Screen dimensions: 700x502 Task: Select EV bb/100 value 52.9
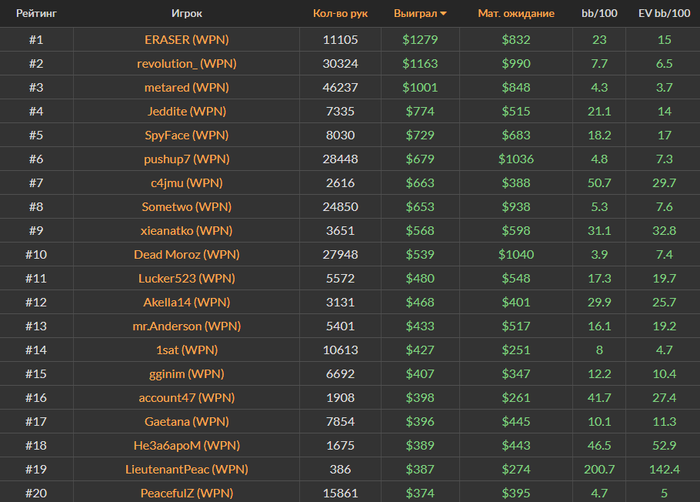coord(664,446)
